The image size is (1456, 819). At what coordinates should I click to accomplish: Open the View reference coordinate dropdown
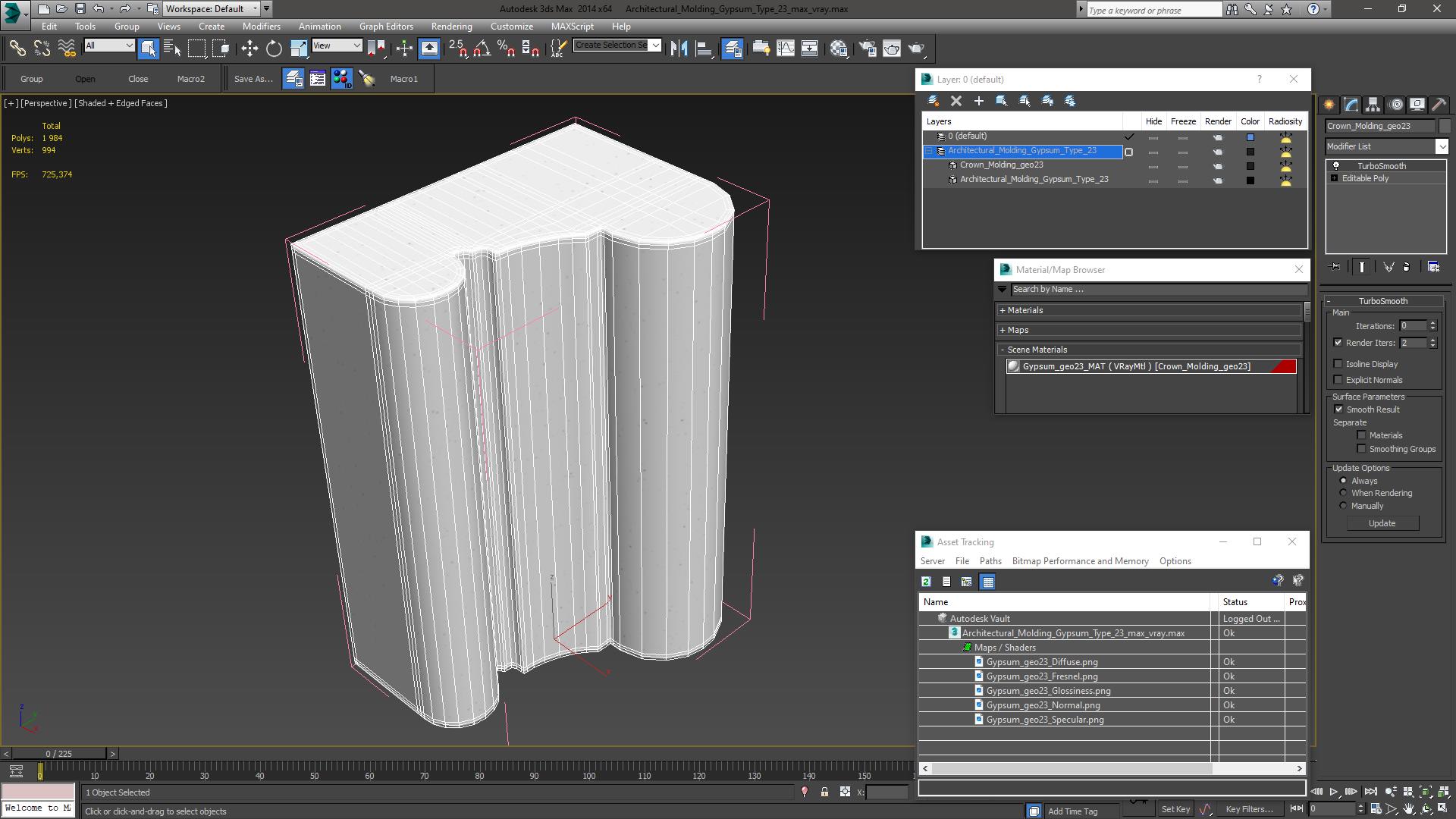336,45
